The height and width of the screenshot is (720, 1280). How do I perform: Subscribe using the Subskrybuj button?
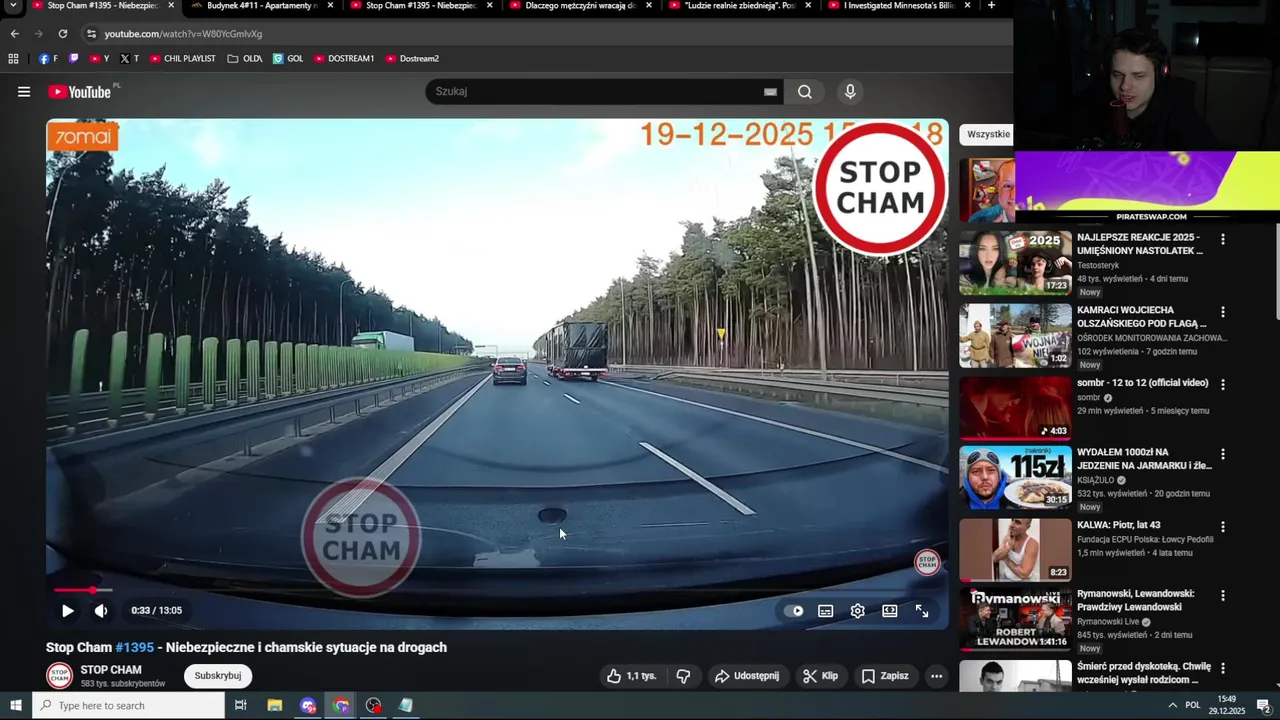pos(218,676)
